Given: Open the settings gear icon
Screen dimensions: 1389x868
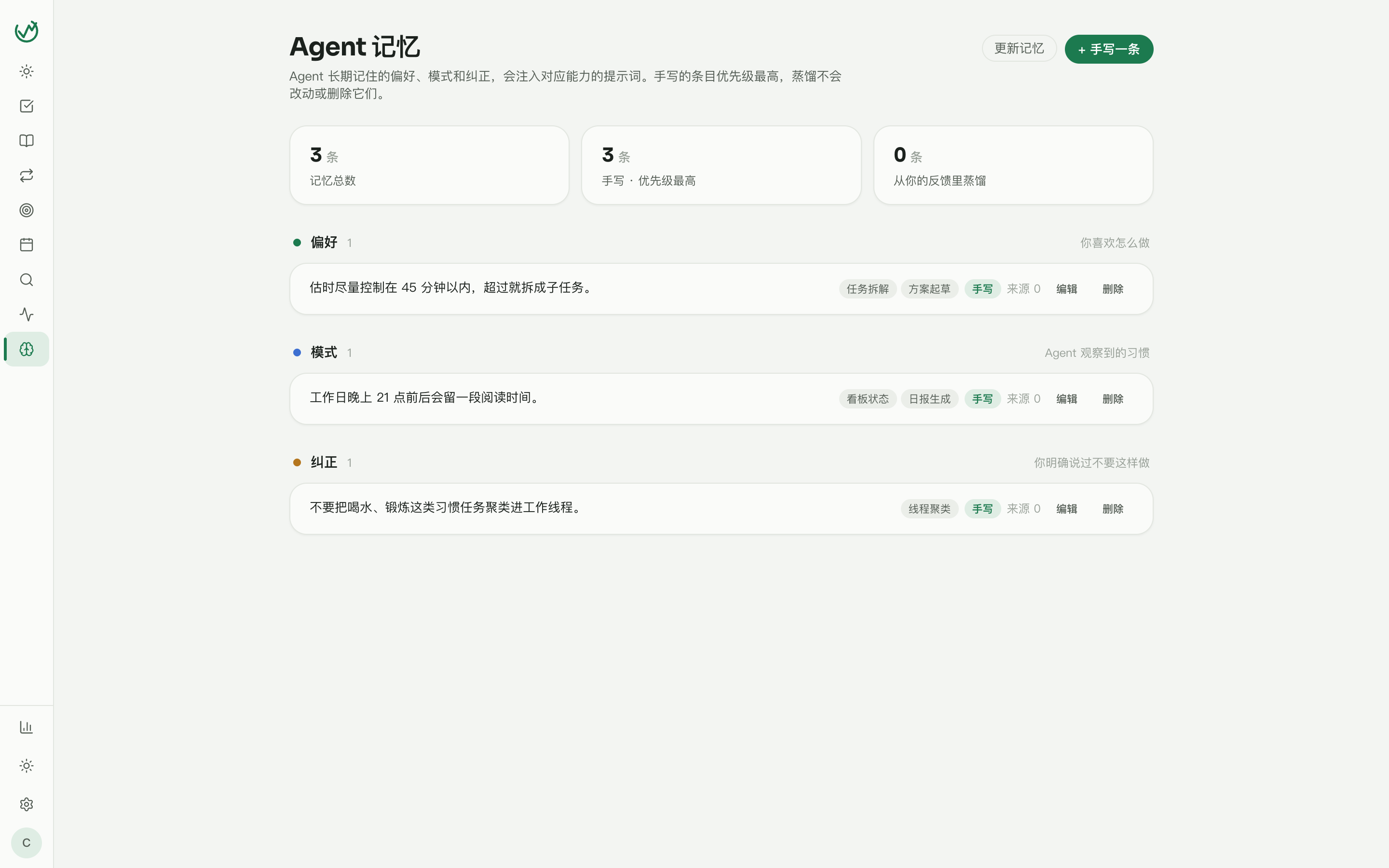Looking at the screenshot, I should tap(27, 804).
